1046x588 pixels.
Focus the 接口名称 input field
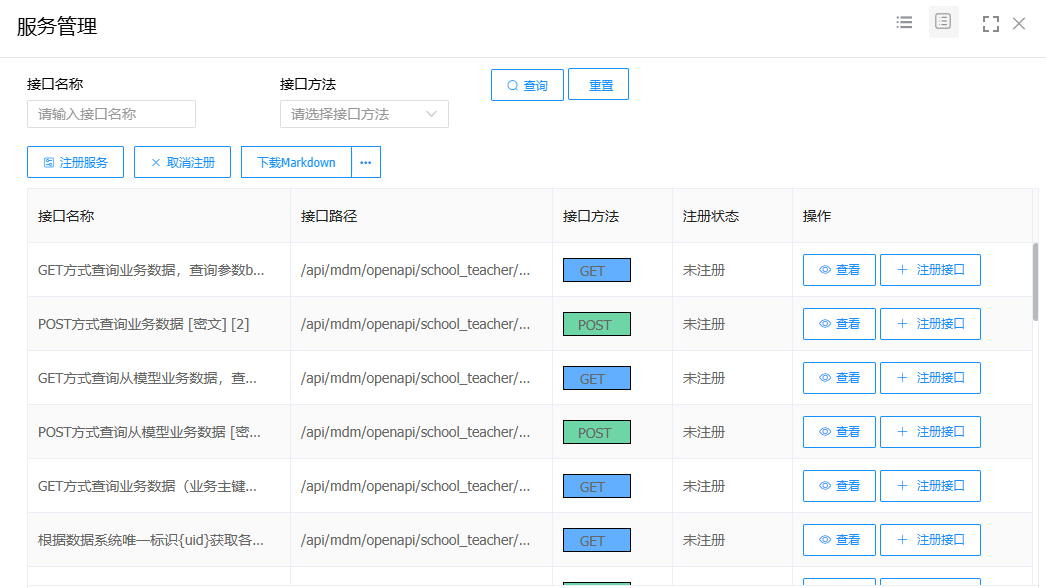pos(111,114)
